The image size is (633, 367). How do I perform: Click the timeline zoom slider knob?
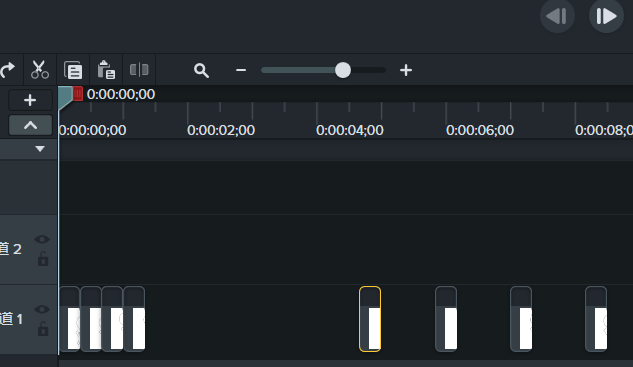coord(343,70)
